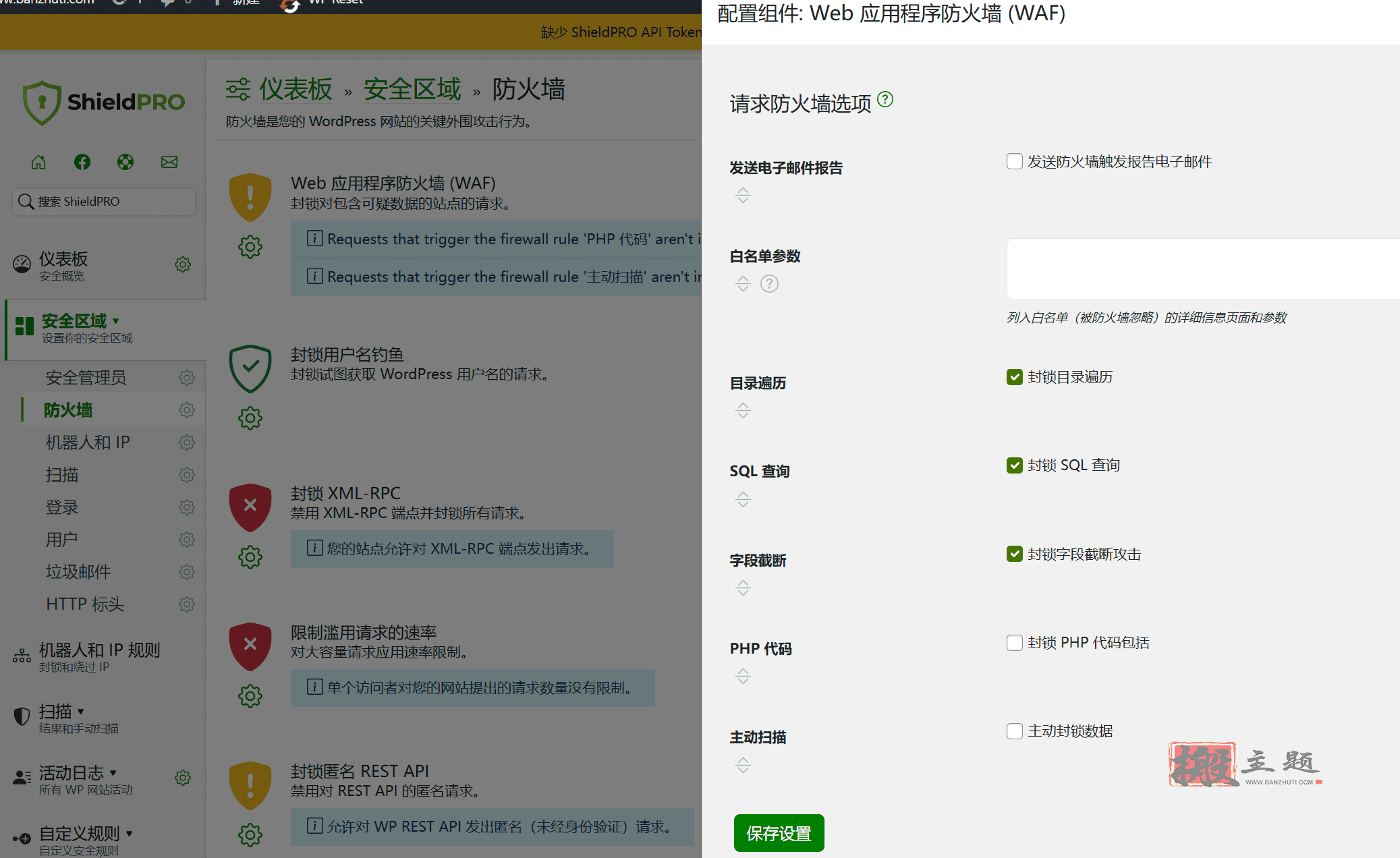Click the home icon under ShieldPRO logo

(x=38, y=162)
